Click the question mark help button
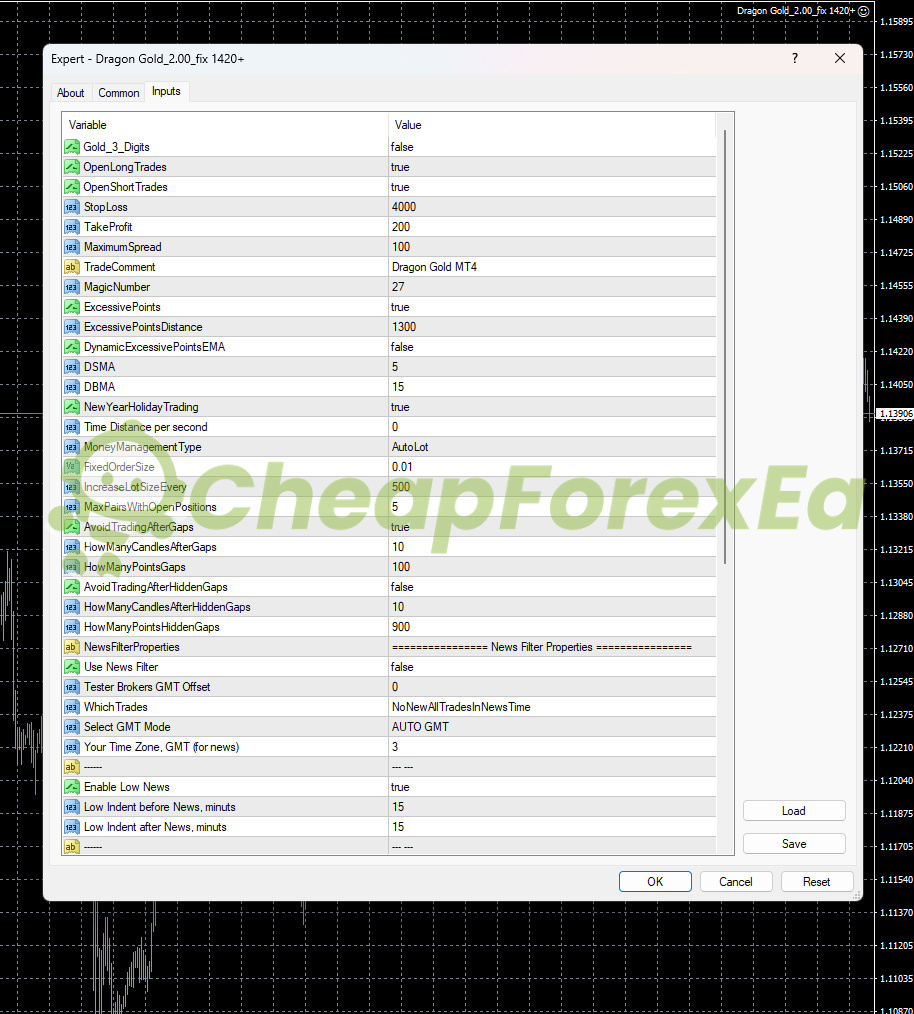Viewport: 914px width, 1014px height. [795, 59]
